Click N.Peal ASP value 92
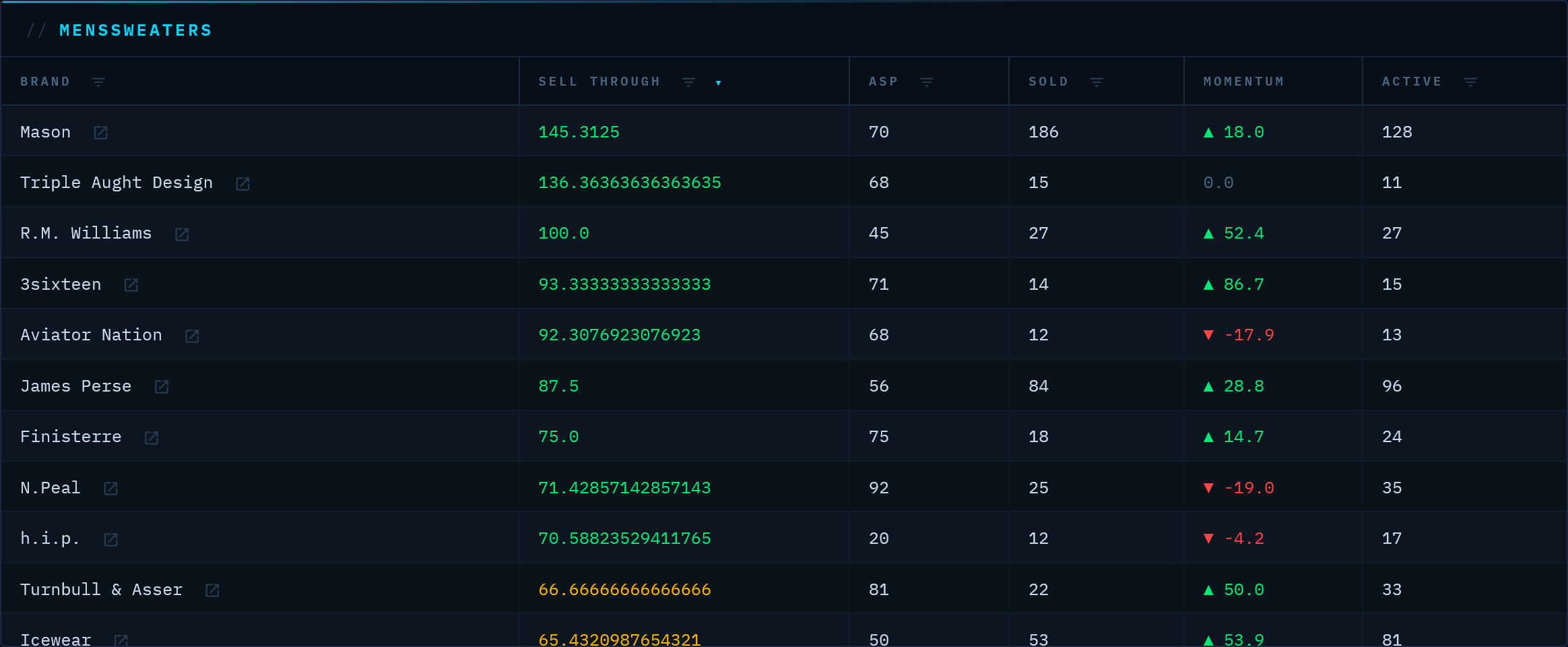The width and height of the screenshot is (1568, 647). (879, 488)
